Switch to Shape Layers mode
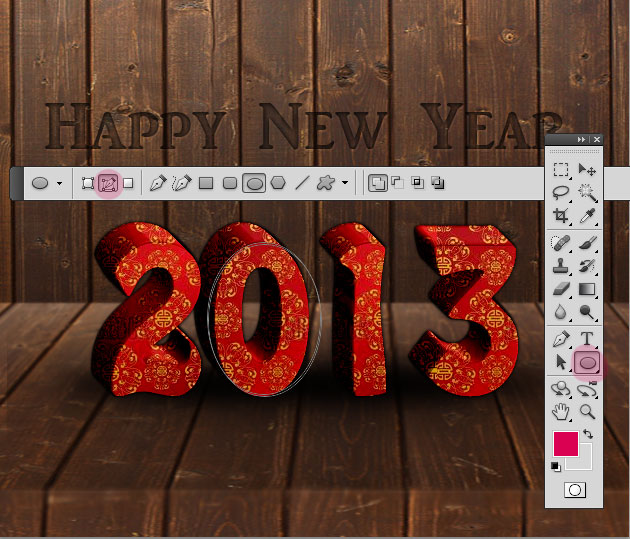This screenshot has width=630, height=539. pos(88,183)
